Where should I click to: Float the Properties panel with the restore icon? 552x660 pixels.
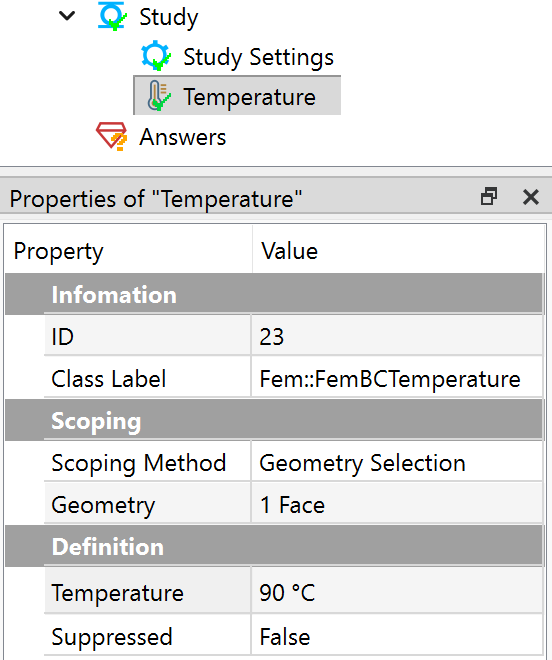(489, 197)
